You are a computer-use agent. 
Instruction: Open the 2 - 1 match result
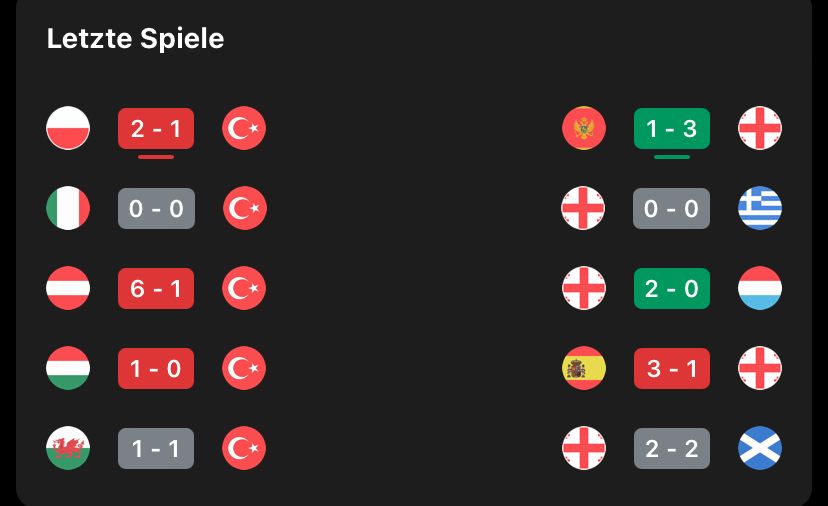156,128
